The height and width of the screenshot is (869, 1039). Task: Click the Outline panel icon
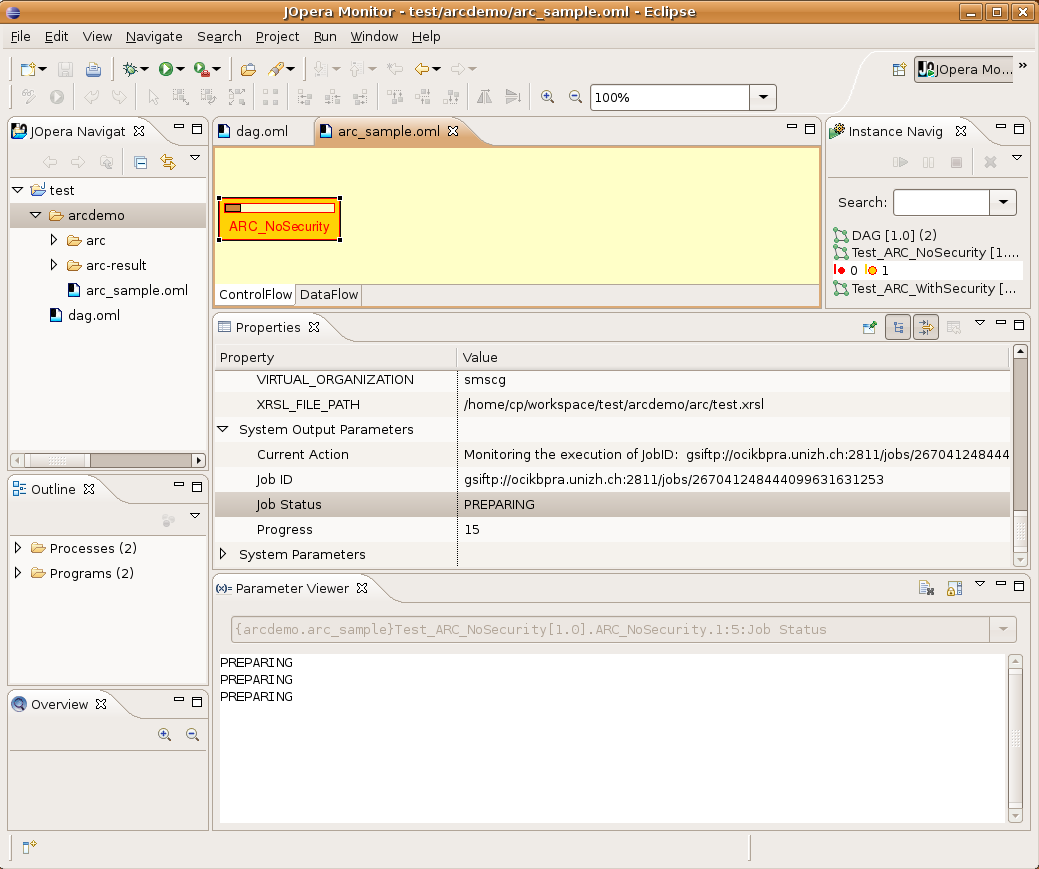pyautogui.click(x=19, y=489)
